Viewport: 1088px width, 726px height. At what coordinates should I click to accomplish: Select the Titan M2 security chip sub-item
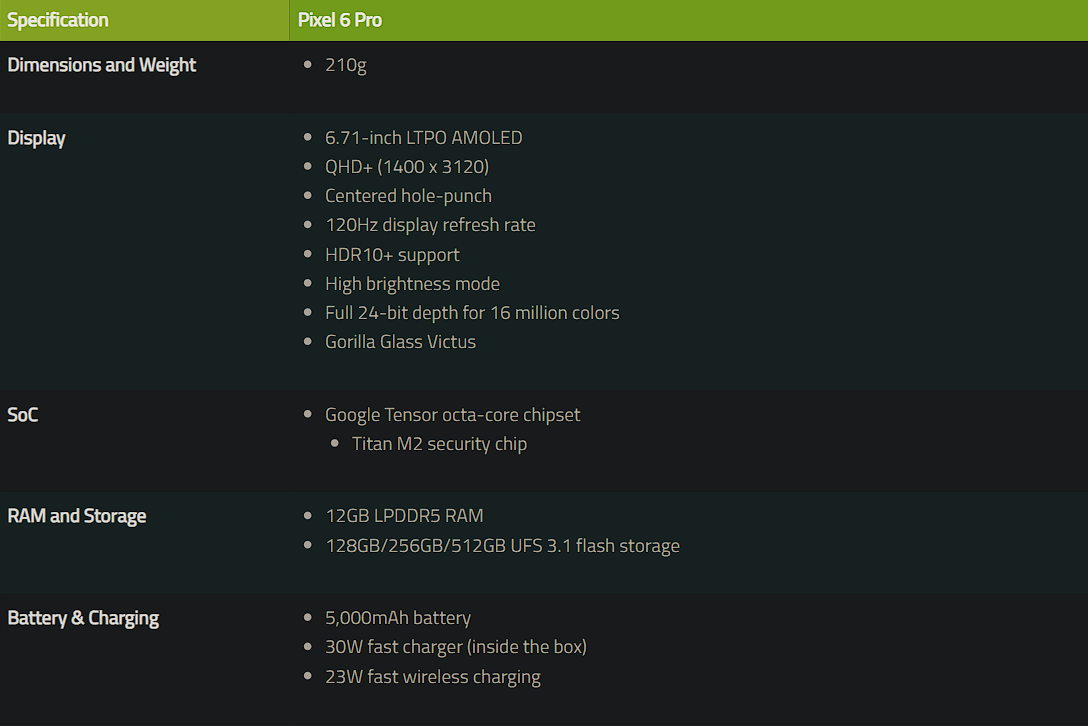tap(439, 444)
